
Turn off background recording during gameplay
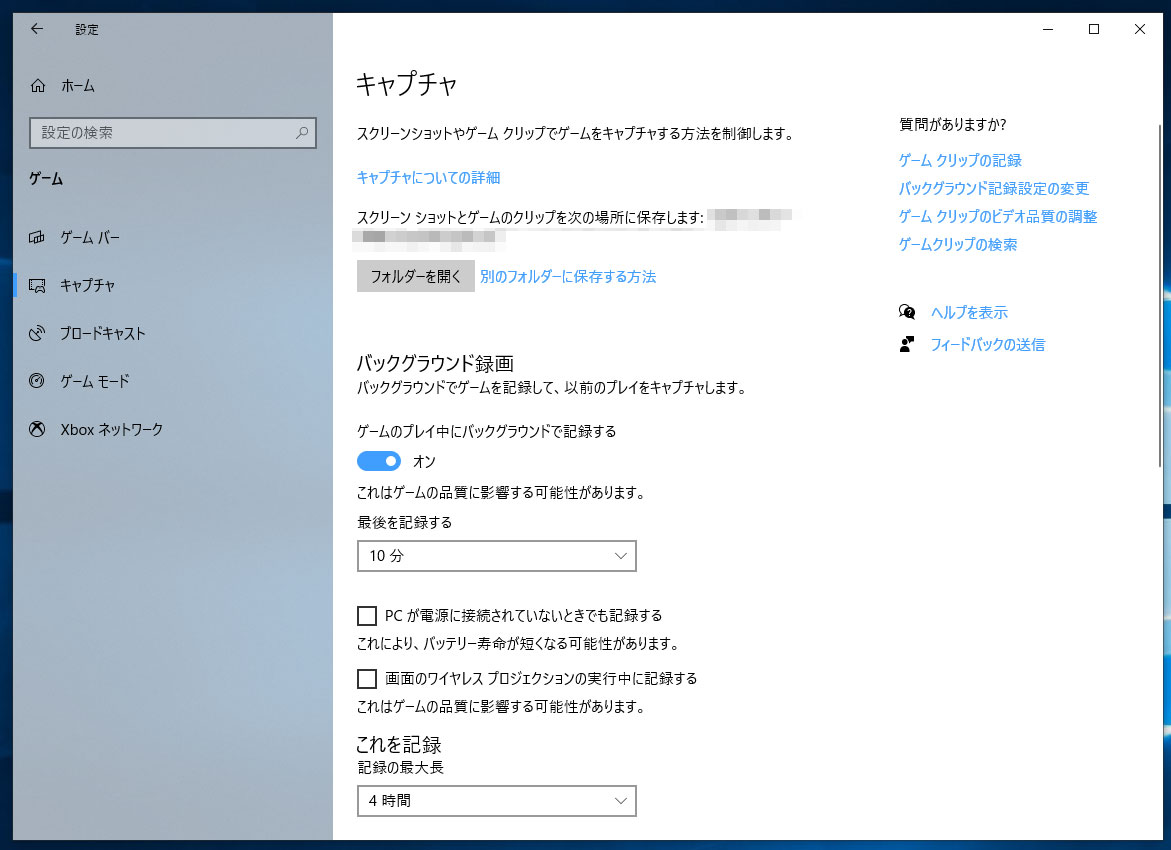(378, 461)
